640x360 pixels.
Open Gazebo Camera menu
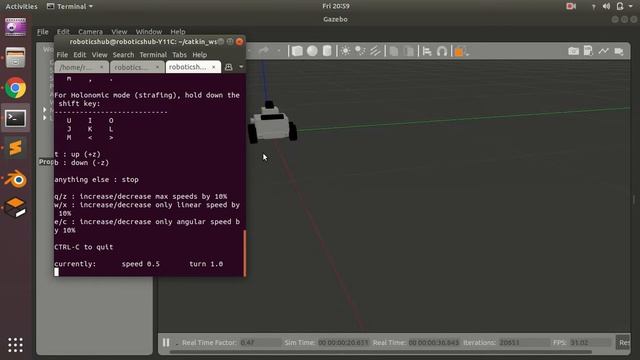point(90,32)
